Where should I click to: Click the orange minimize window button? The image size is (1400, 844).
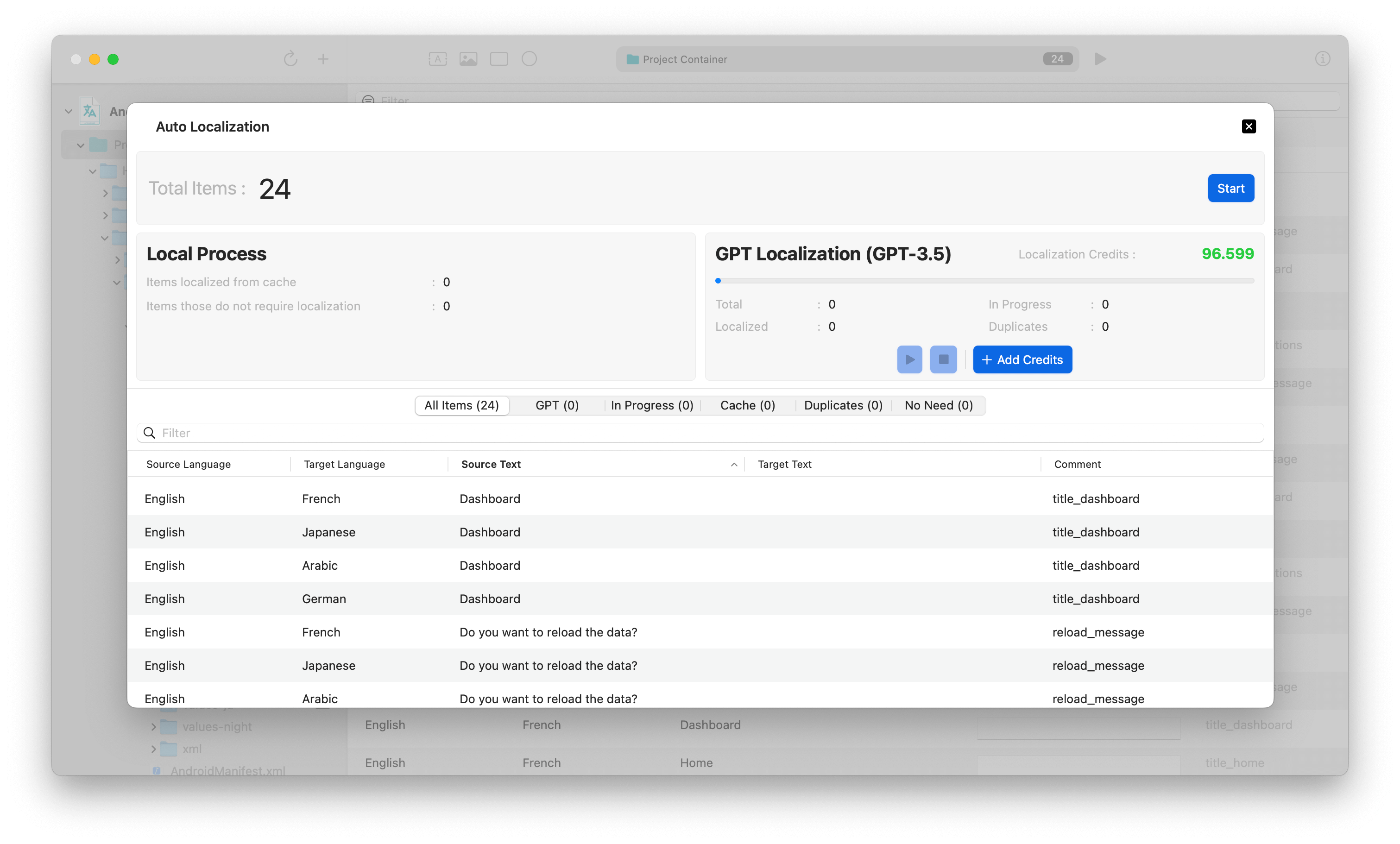(x=95, y=59)
